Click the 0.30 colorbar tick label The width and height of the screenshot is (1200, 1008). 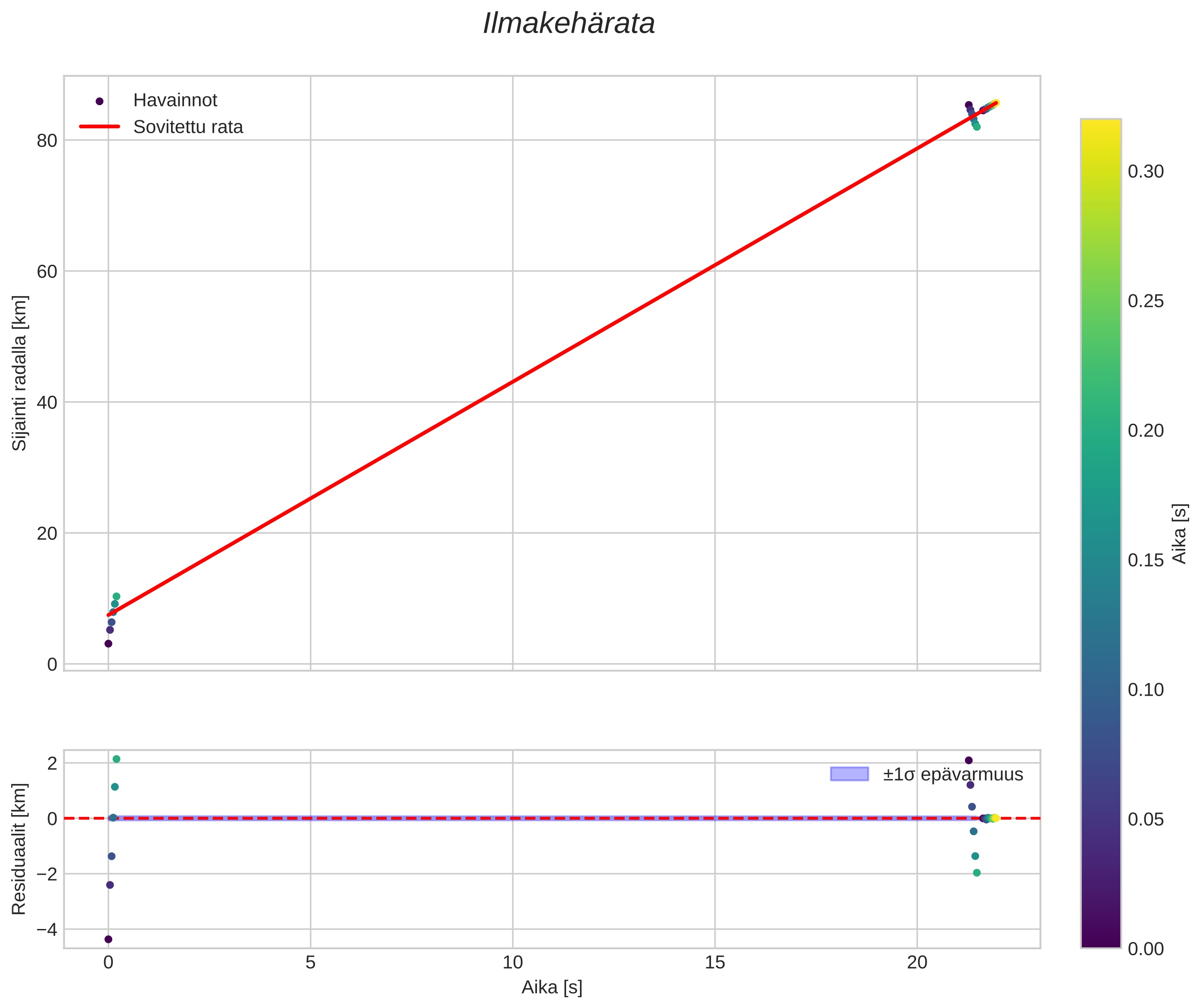click(x=1145, y=172)
